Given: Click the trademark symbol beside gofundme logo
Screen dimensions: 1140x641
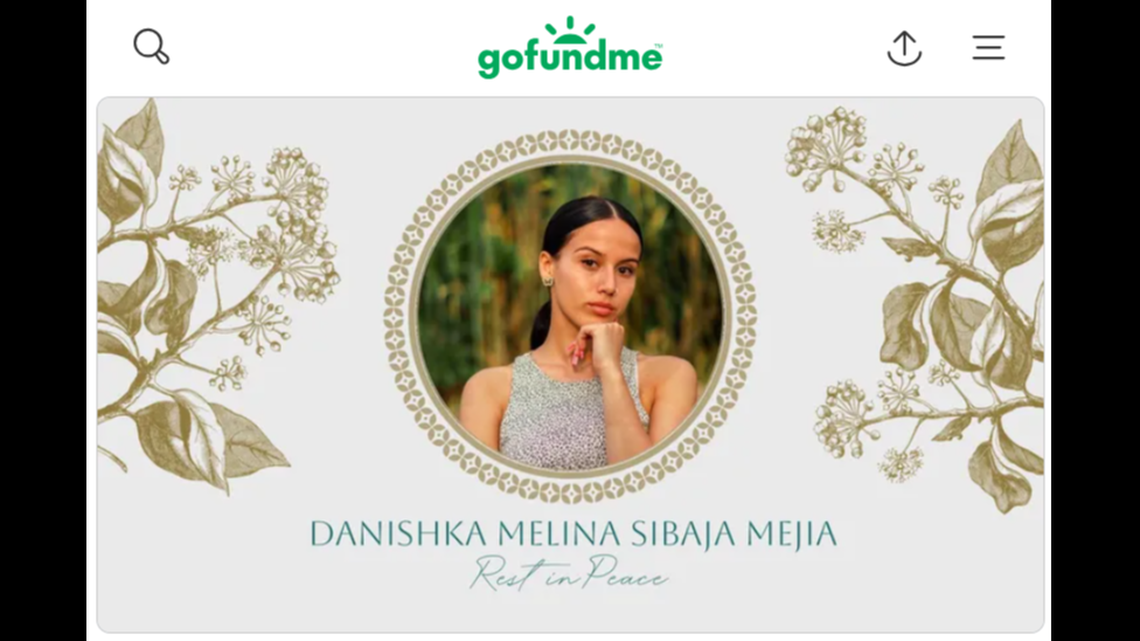Looking at the screenshot, I should tap(659, 45).
